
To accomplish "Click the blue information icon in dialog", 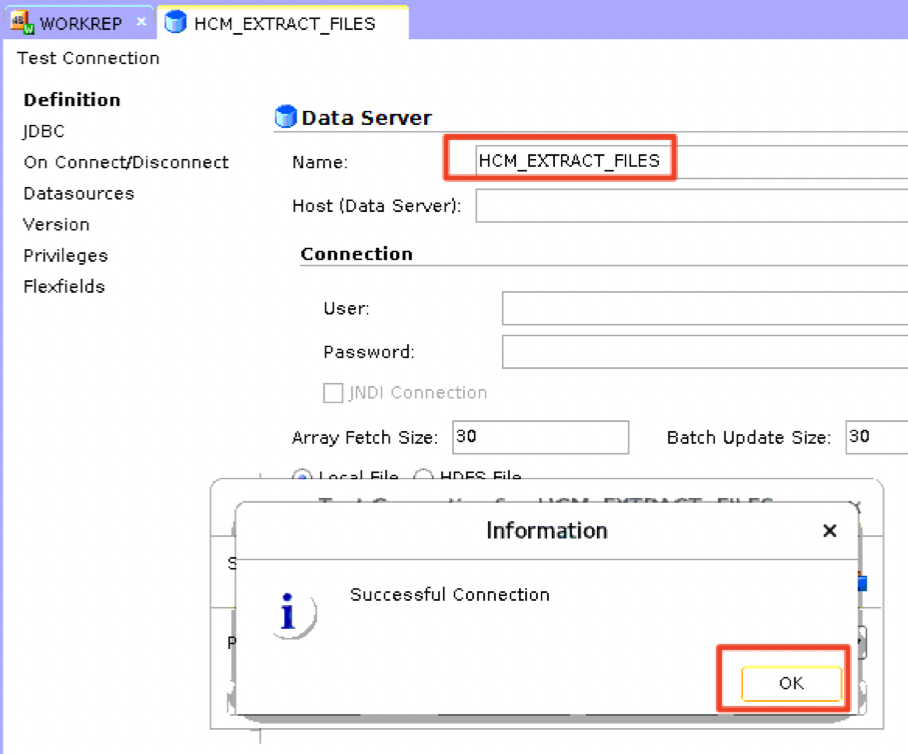I will click(289, 614).
